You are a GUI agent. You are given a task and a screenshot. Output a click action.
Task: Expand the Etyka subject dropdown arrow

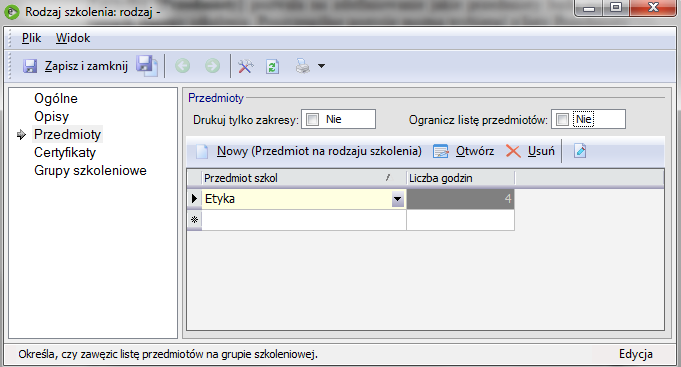click(397, 199)
